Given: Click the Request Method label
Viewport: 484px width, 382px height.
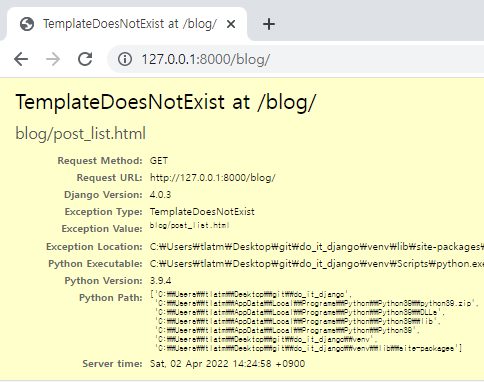Looking at the screenshot, I should [100, 161].
